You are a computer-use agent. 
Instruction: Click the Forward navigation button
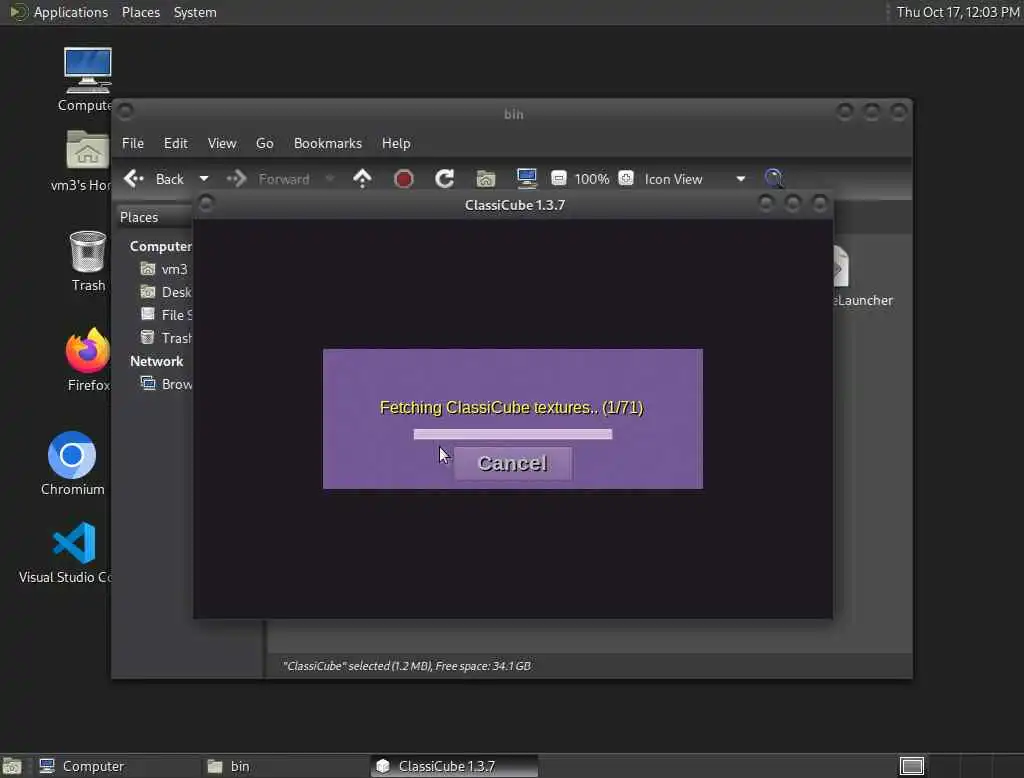(269, 179)
